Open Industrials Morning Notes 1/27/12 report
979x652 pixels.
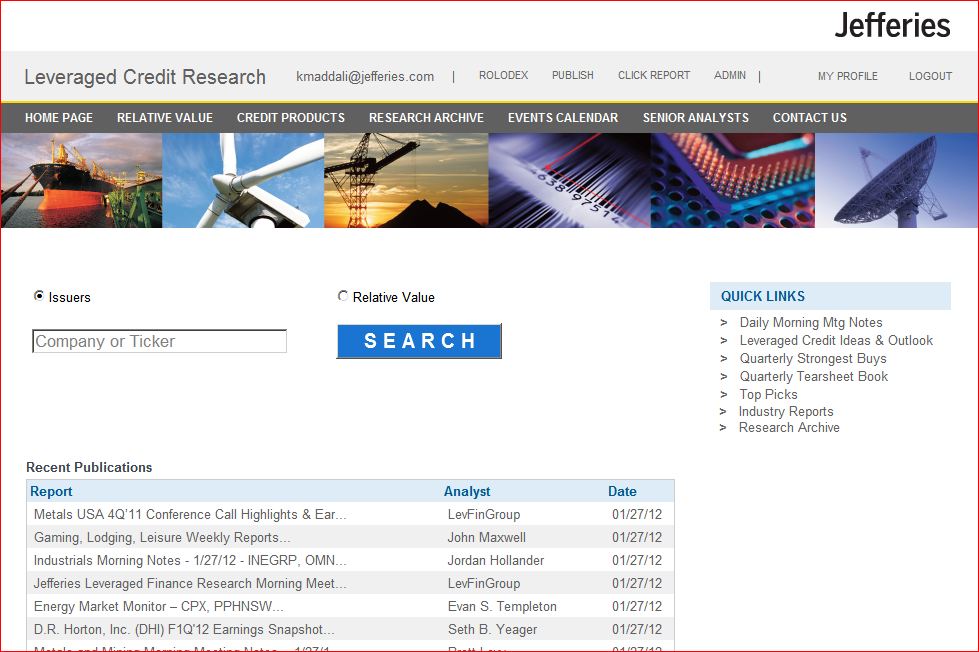(190, 560)
